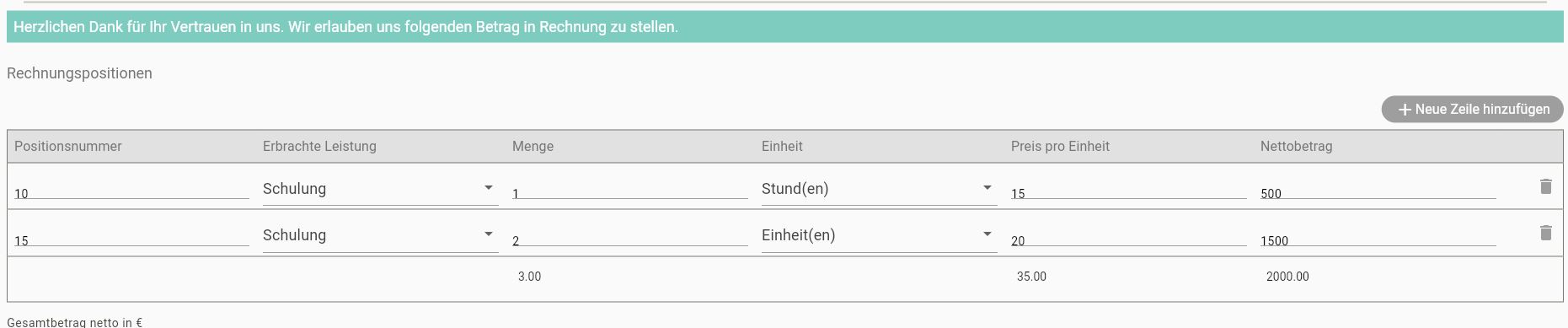Add a new row via Neue Zeile hinzufügen
Viewport: 1568px width, 328px height.
[x=1473, y=109]
